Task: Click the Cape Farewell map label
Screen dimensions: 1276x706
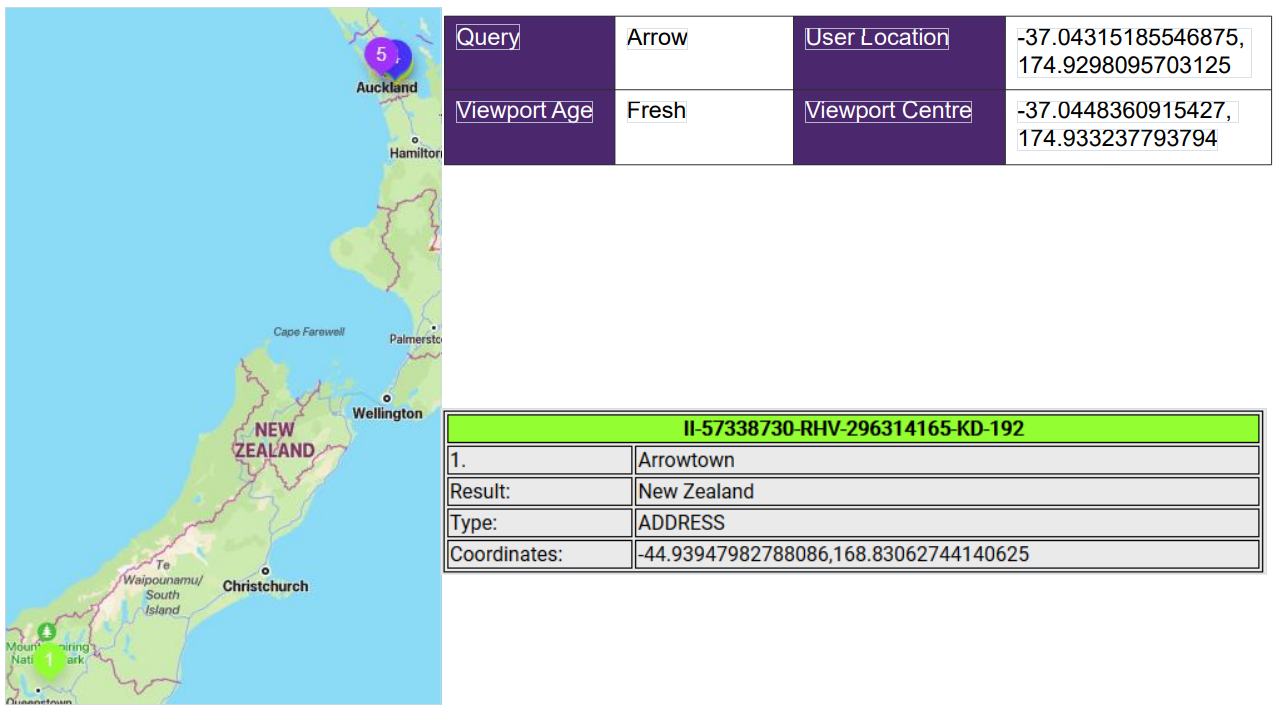Action: [x=309, y=332]
